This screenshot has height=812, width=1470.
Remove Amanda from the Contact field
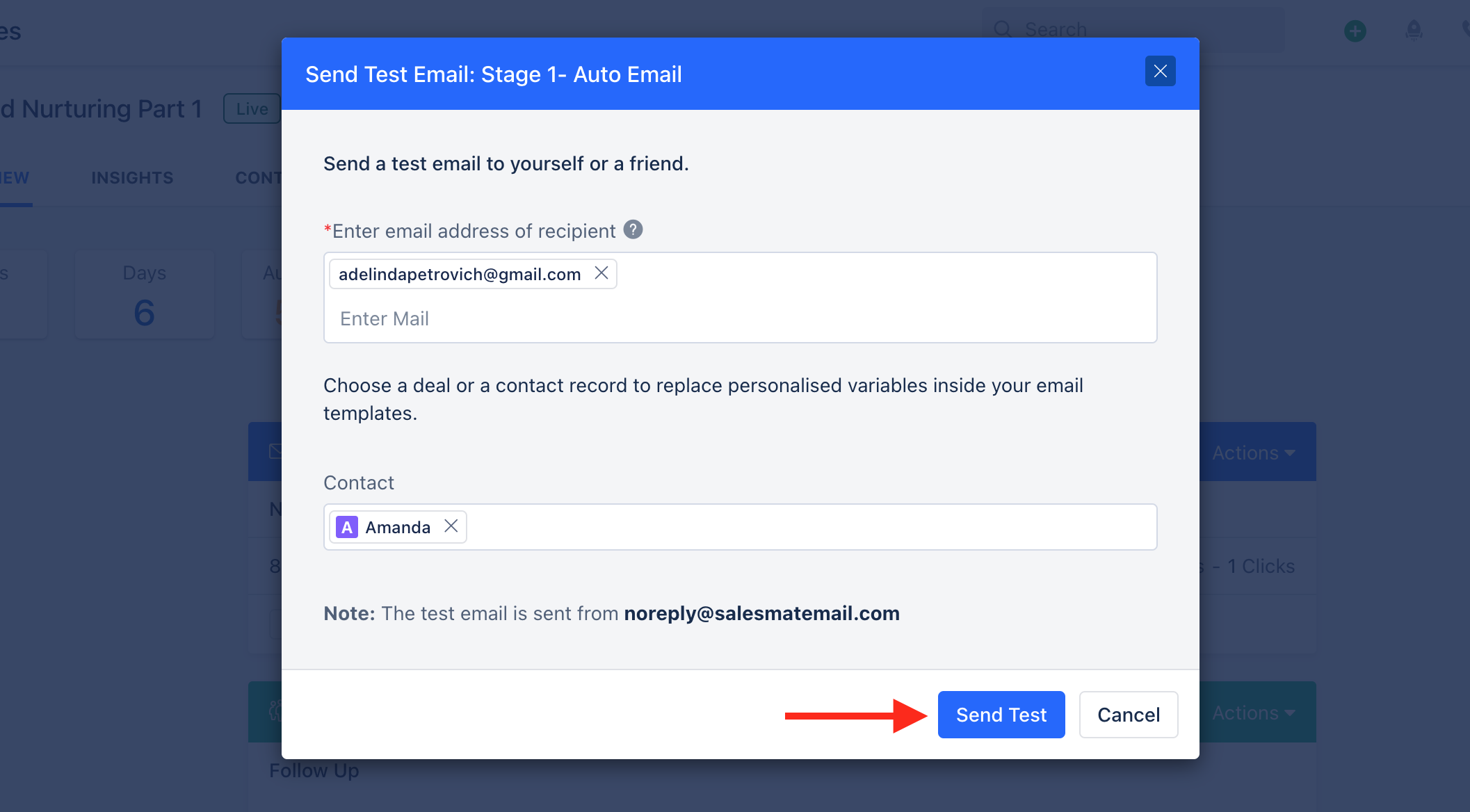pyautogui.click(x=451, y=526)
